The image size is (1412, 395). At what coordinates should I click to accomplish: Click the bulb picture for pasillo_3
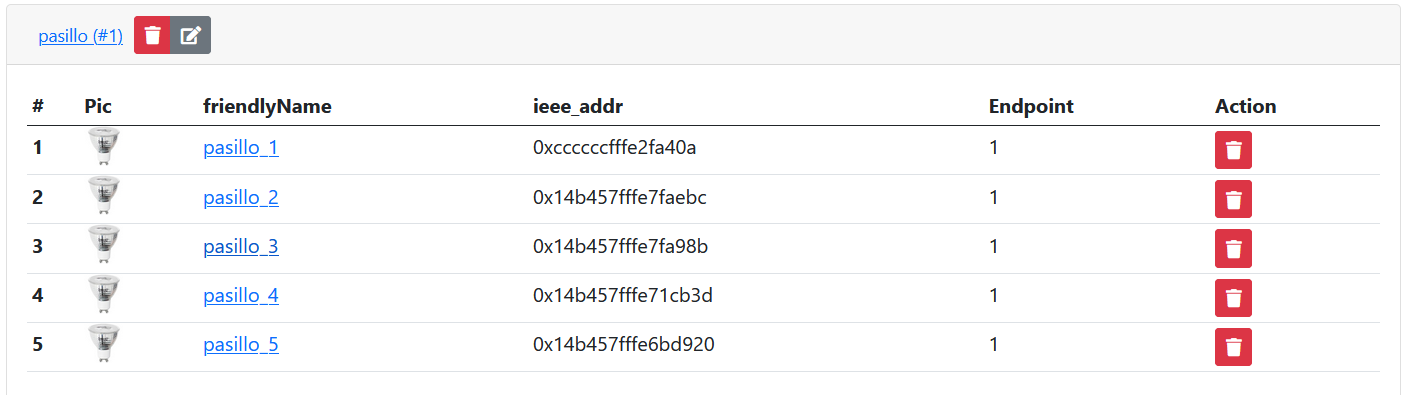(x=103, y=245)
